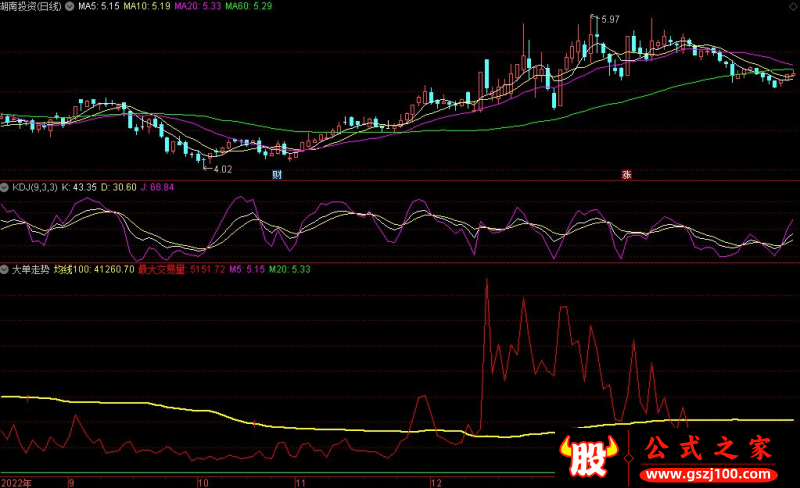
Task: Click the 涨 event marker
Action: click(627, 175)
